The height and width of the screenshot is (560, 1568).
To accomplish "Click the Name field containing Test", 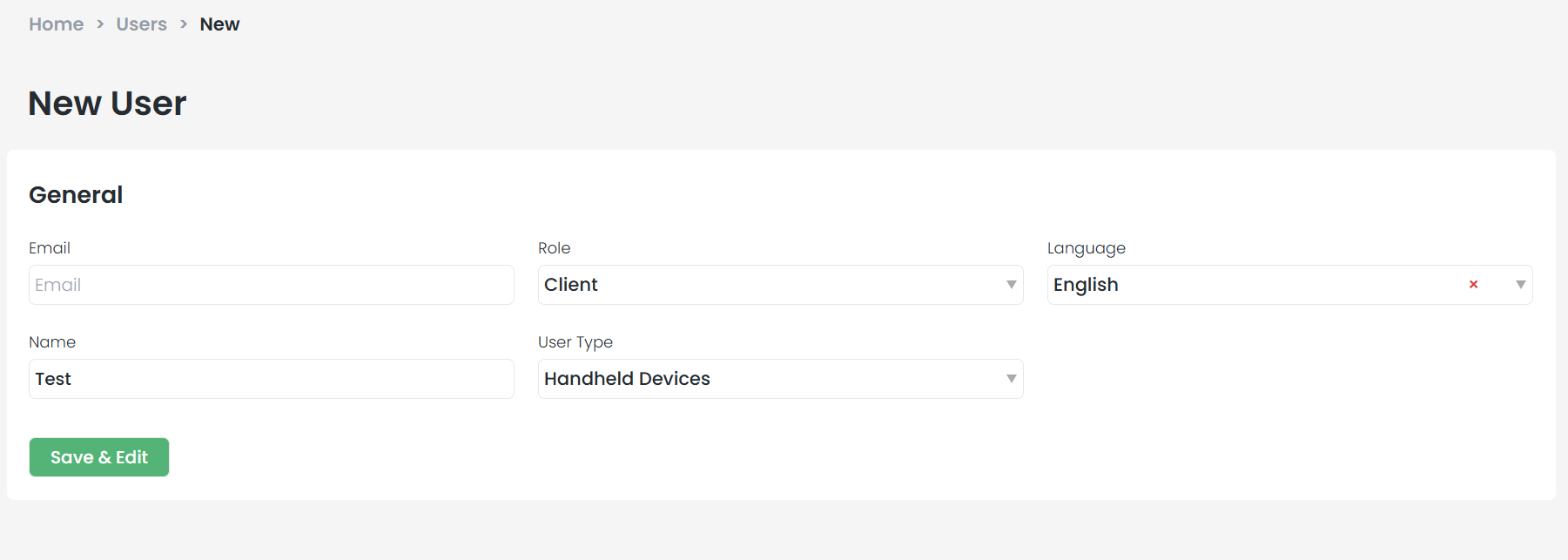I will click(271, 379).
